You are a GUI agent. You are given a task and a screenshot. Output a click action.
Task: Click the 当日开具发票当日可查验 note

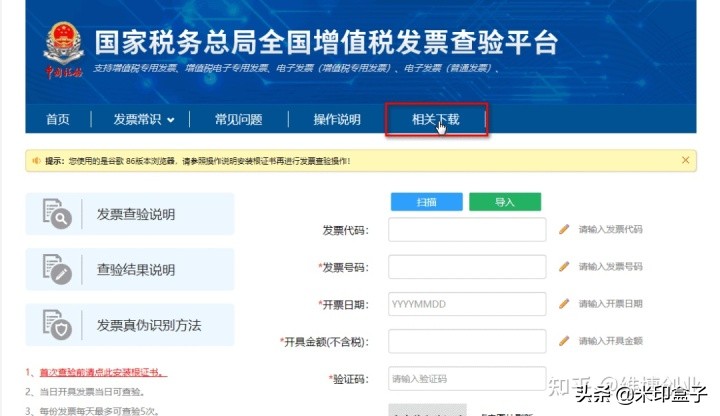92,392
